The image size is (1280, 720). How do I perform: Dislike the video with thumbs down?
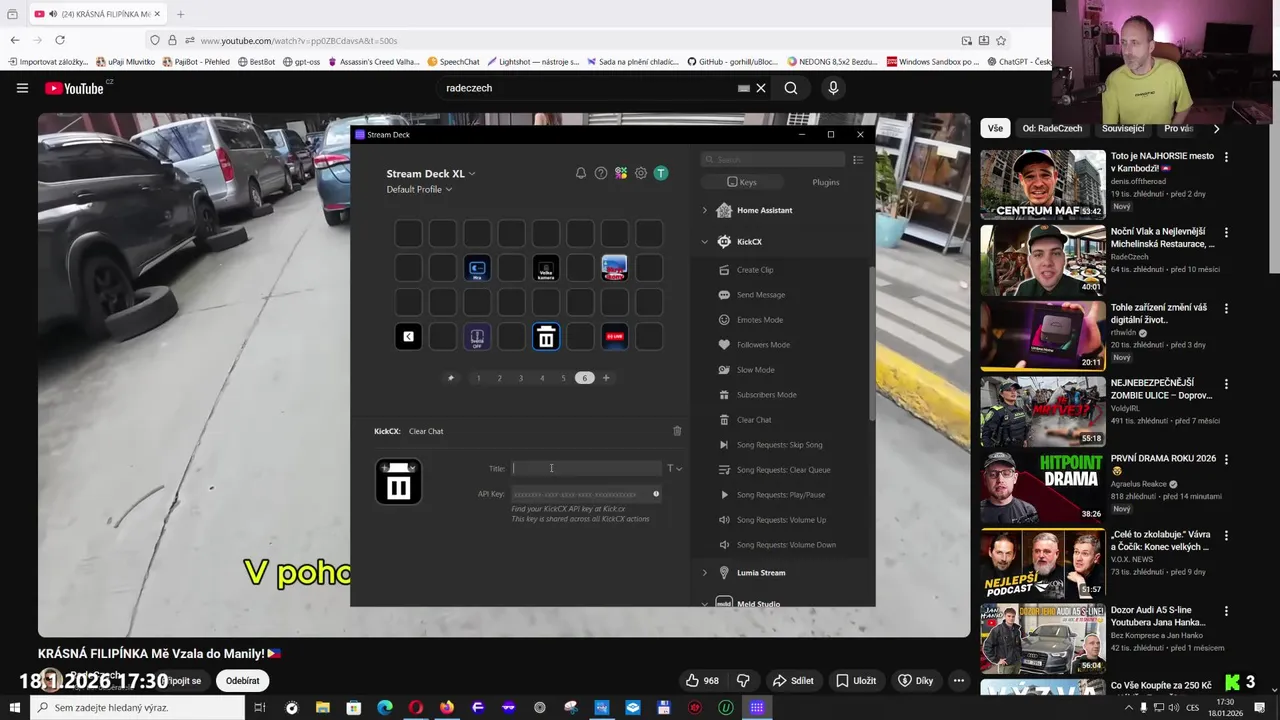point(743,681)
